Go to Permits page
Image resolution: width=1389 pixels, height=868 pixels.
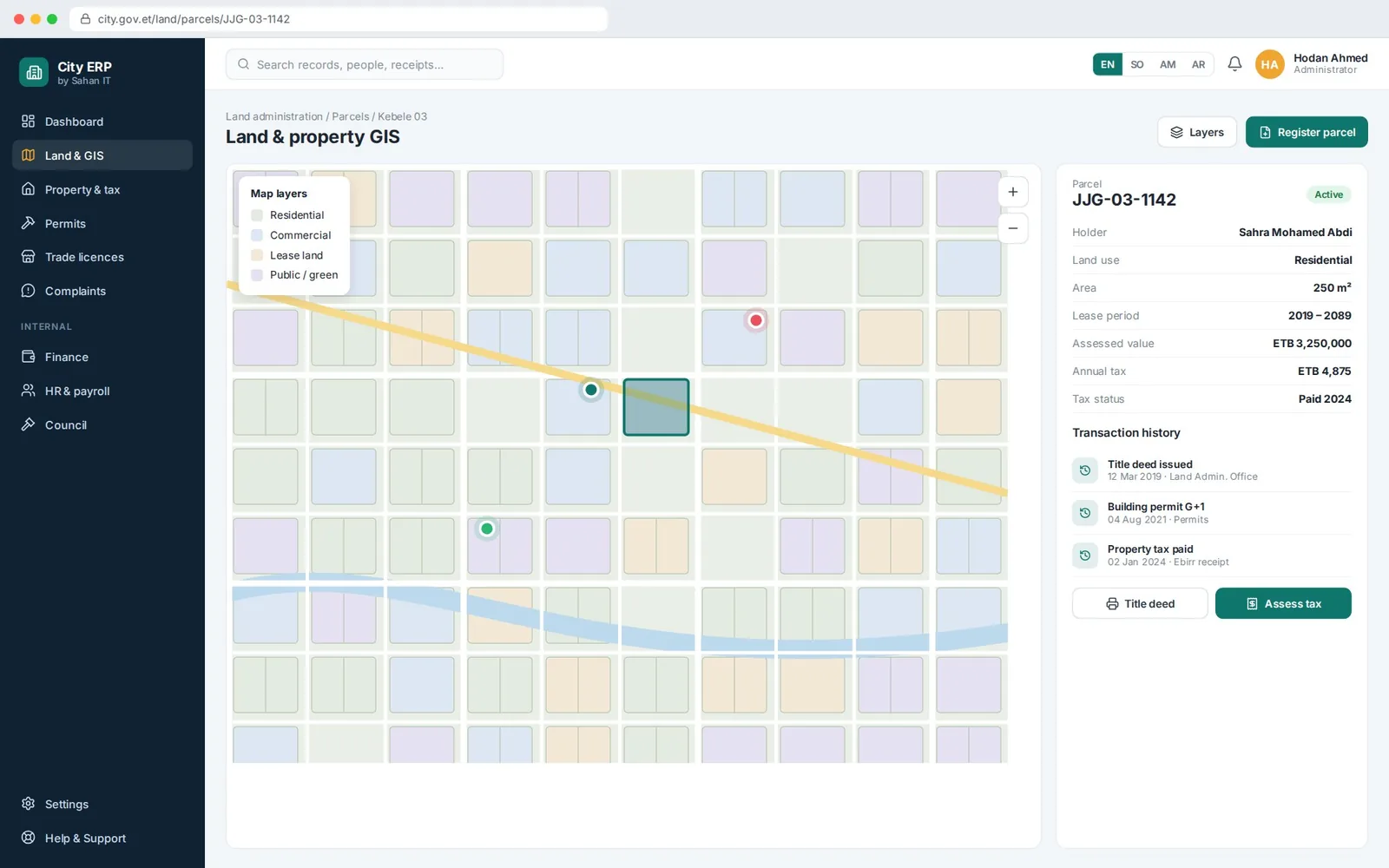[102, 223]
